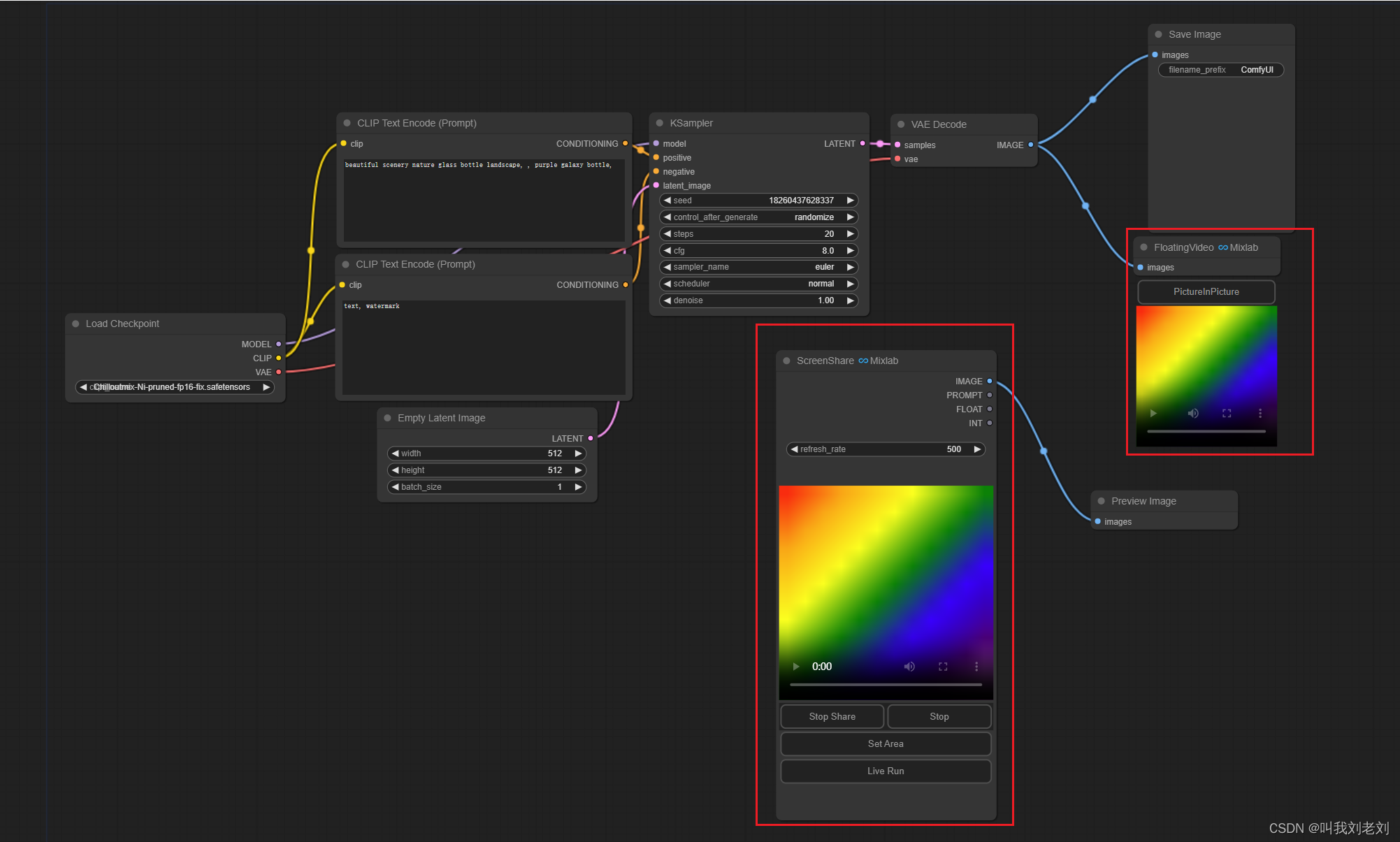
Task: Enter fullscreen on ScreenShare video
Action: point(943,667)
